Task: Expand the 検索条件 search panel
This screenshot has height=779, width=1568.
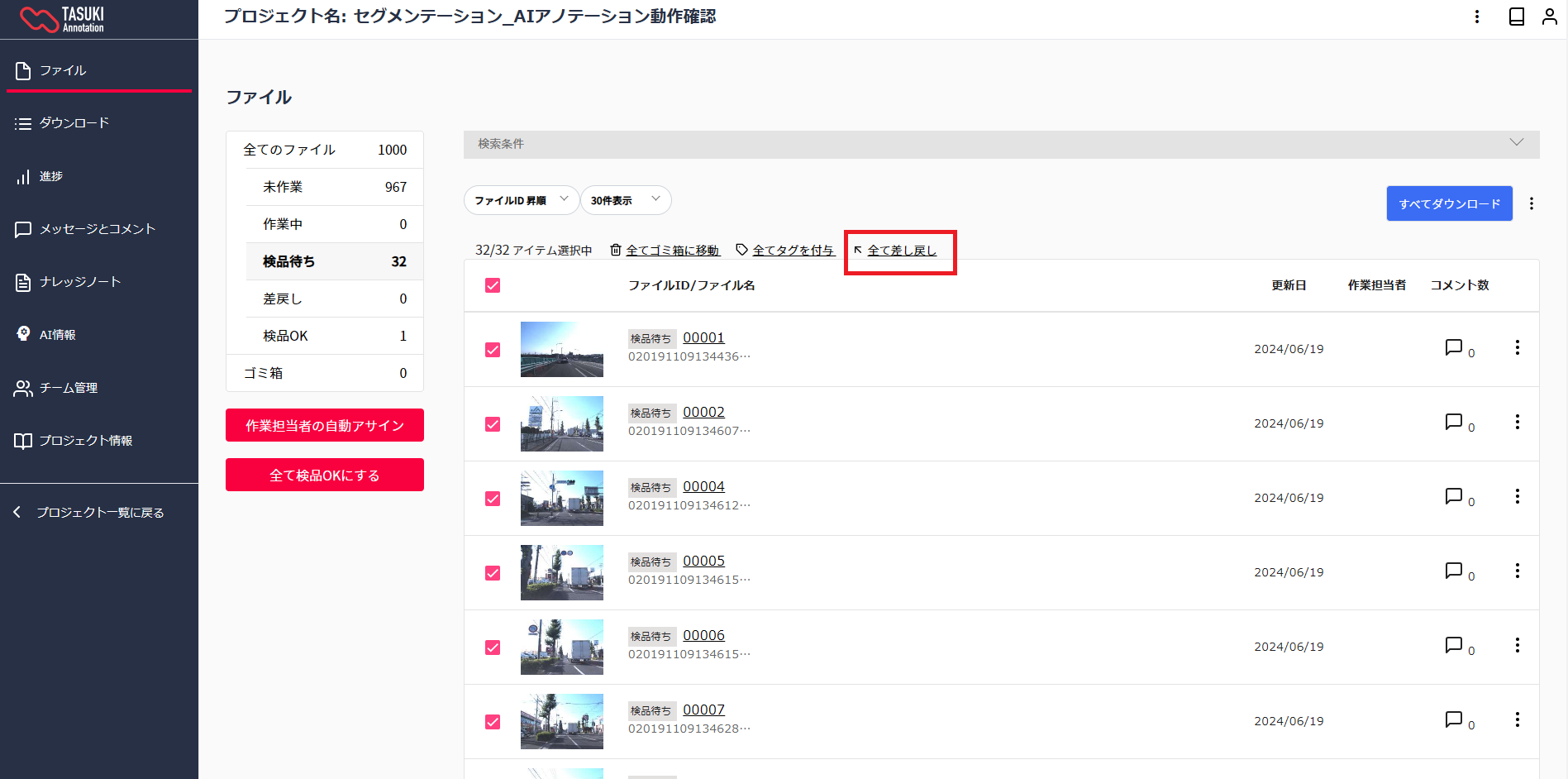Action: coord(1001,144)
